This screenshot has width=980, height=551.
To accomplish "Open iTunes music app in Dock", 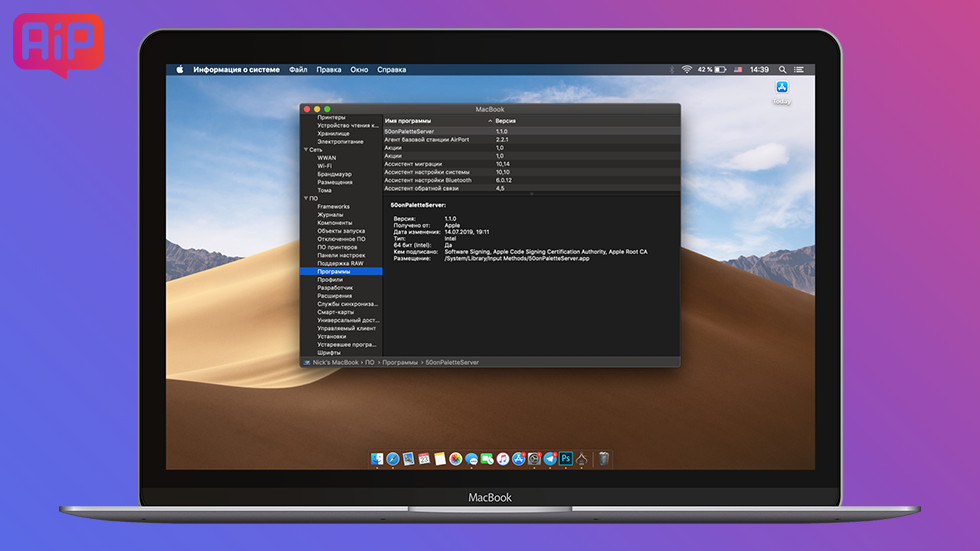I will coord(502,459).
